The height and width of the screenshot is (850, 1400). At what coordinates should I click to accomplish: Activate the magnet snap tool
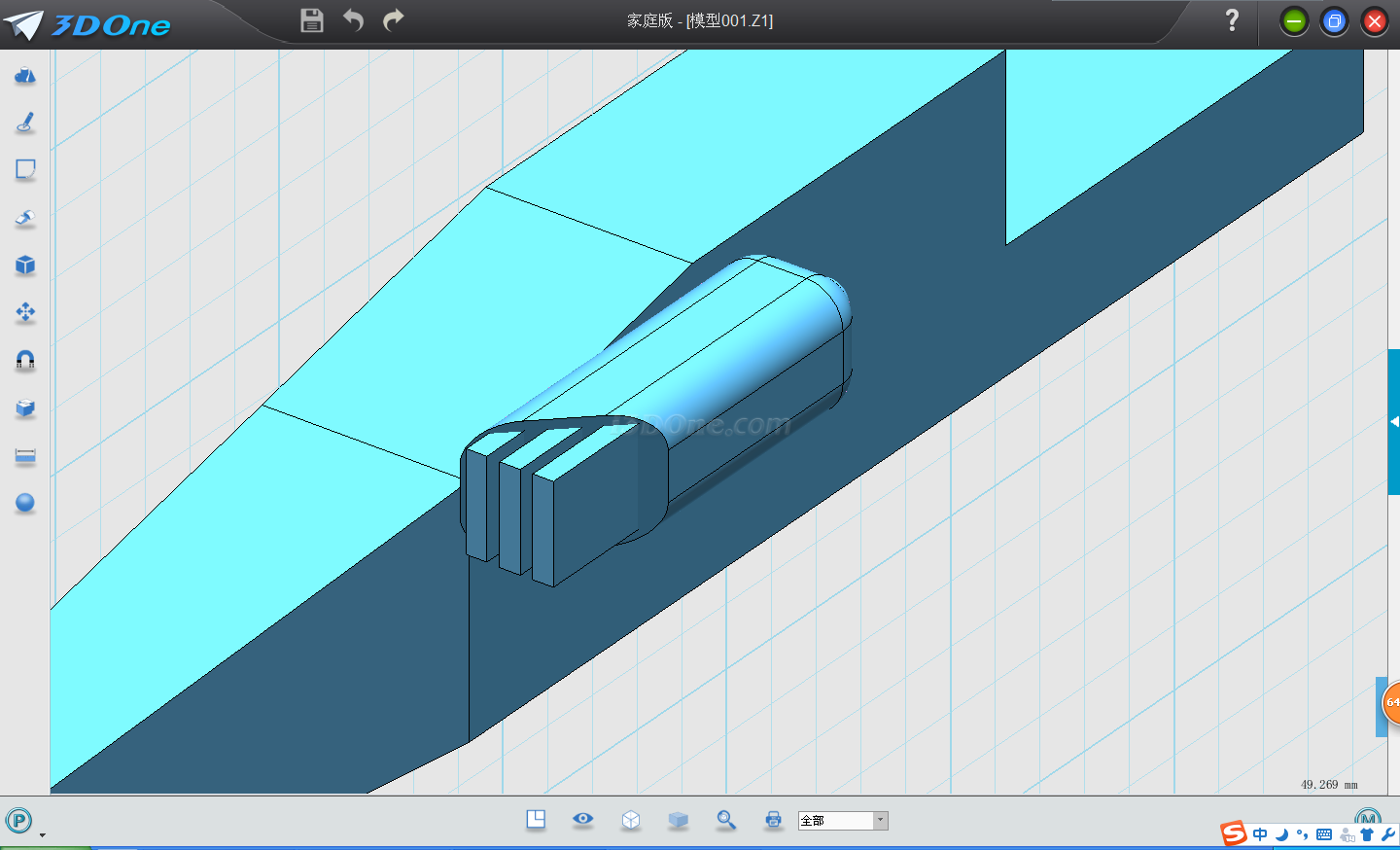[x=25, y=361]
